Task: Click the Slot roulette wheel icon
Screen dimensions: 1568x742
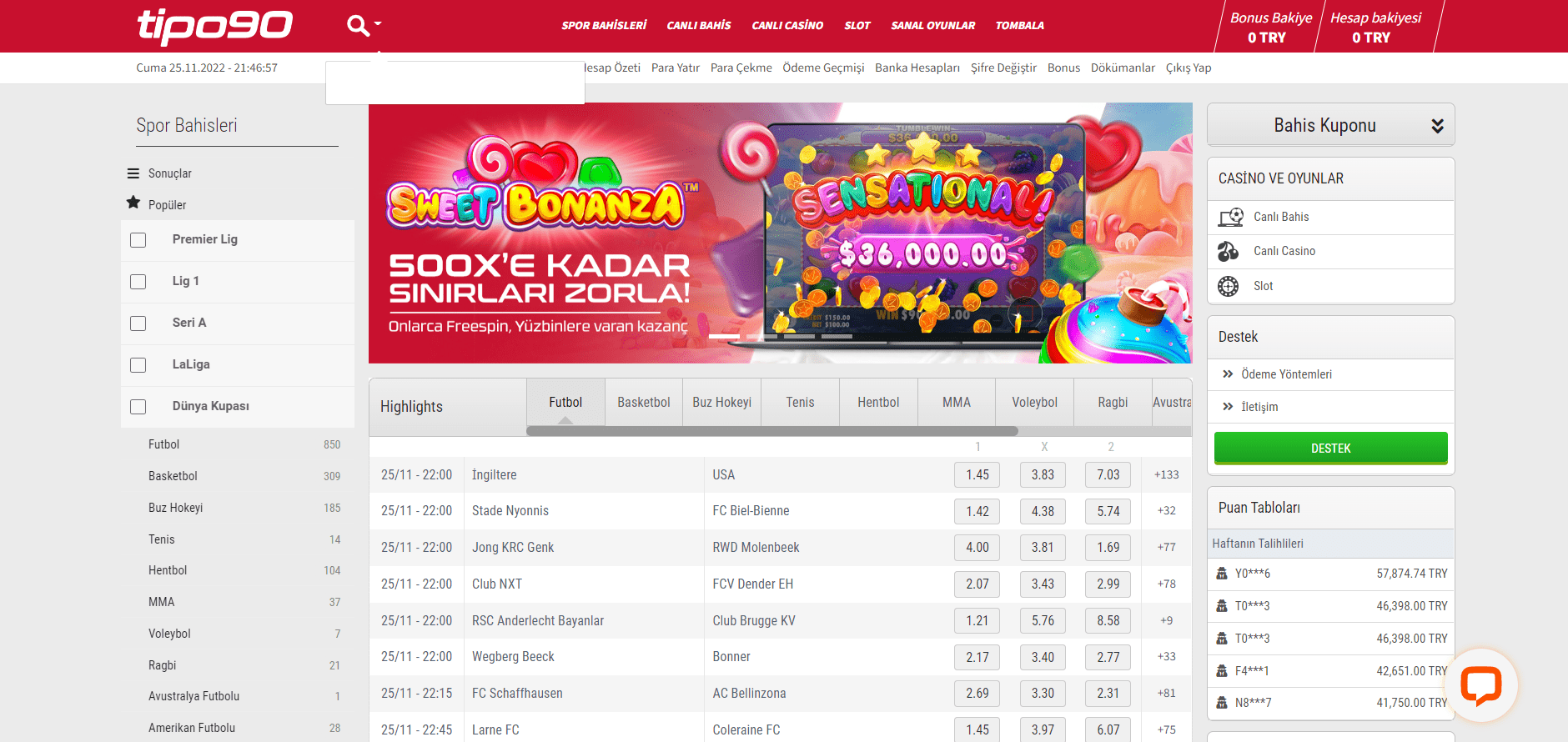Action: point(1228,286)
